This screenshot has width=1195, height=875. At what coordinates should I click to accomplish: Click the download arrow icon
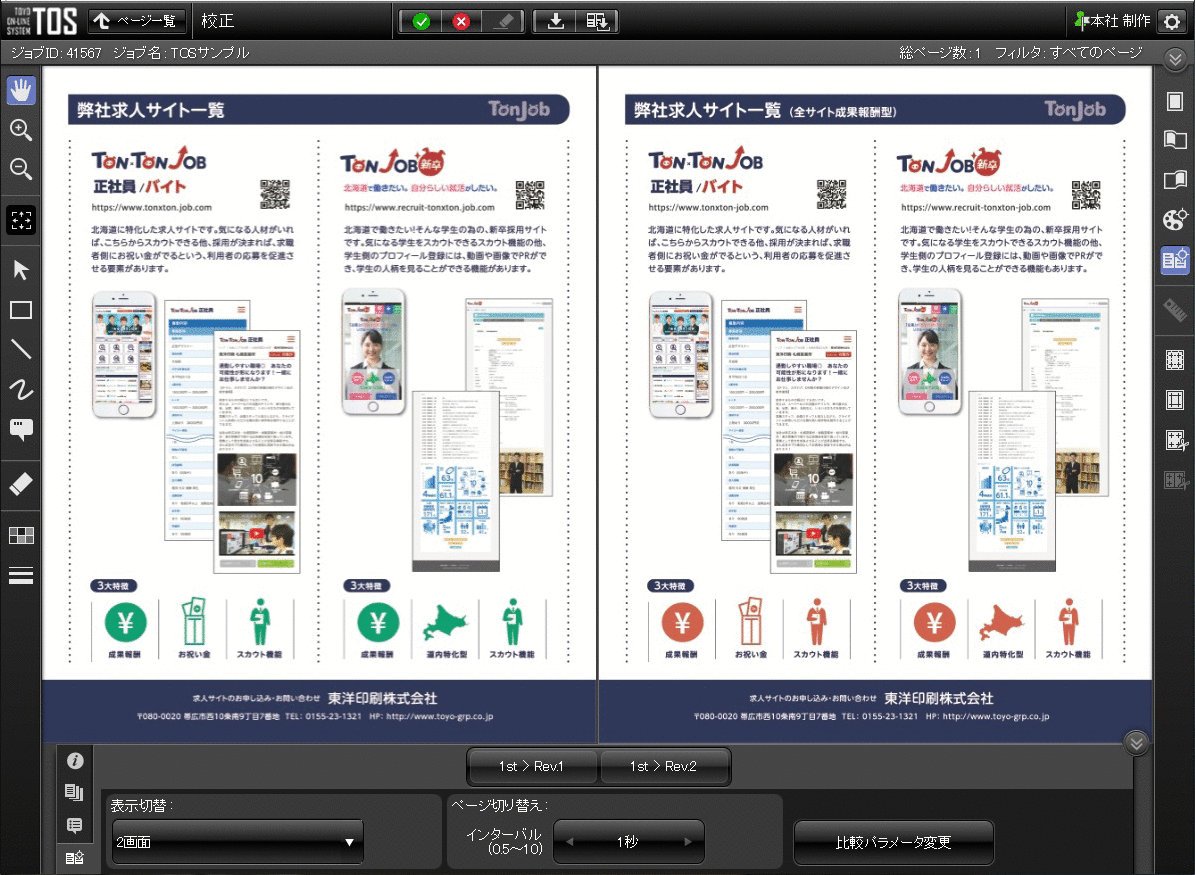(556, 21)
